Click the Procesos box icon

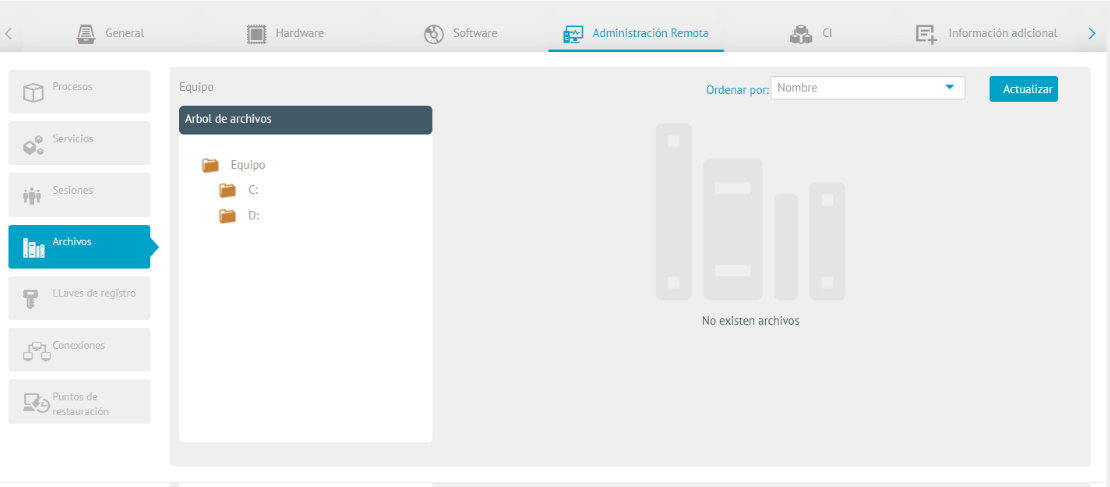click(33, 93)
